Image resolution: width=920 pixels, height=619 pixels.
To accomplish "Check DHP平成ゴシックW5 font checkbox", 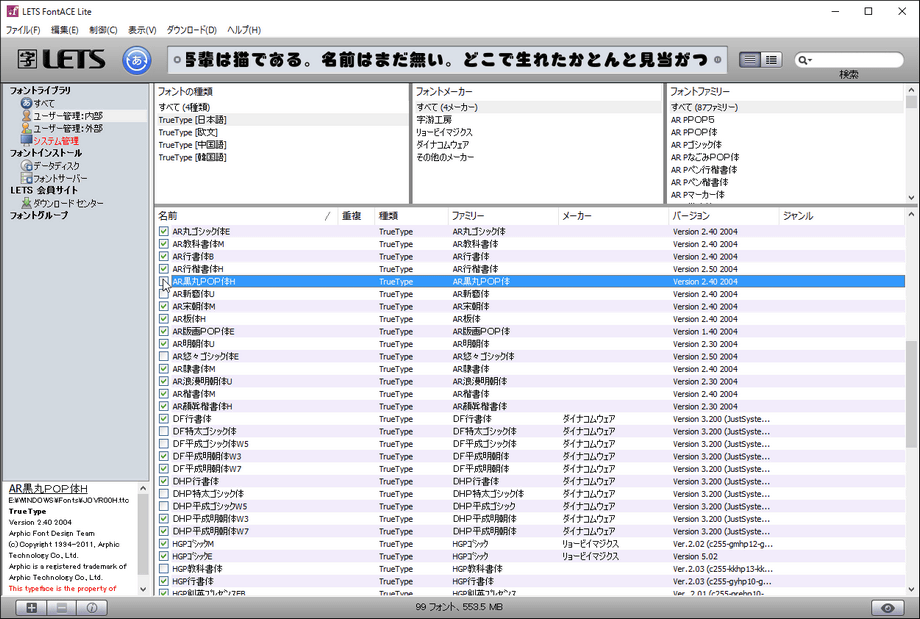I will tap(164, 506).
